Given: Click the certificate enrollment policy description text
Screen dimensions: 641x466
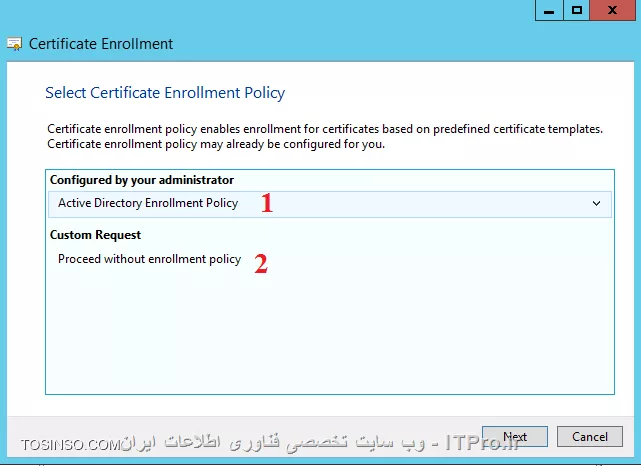Looking at the screenshot, I should [325, 137].
